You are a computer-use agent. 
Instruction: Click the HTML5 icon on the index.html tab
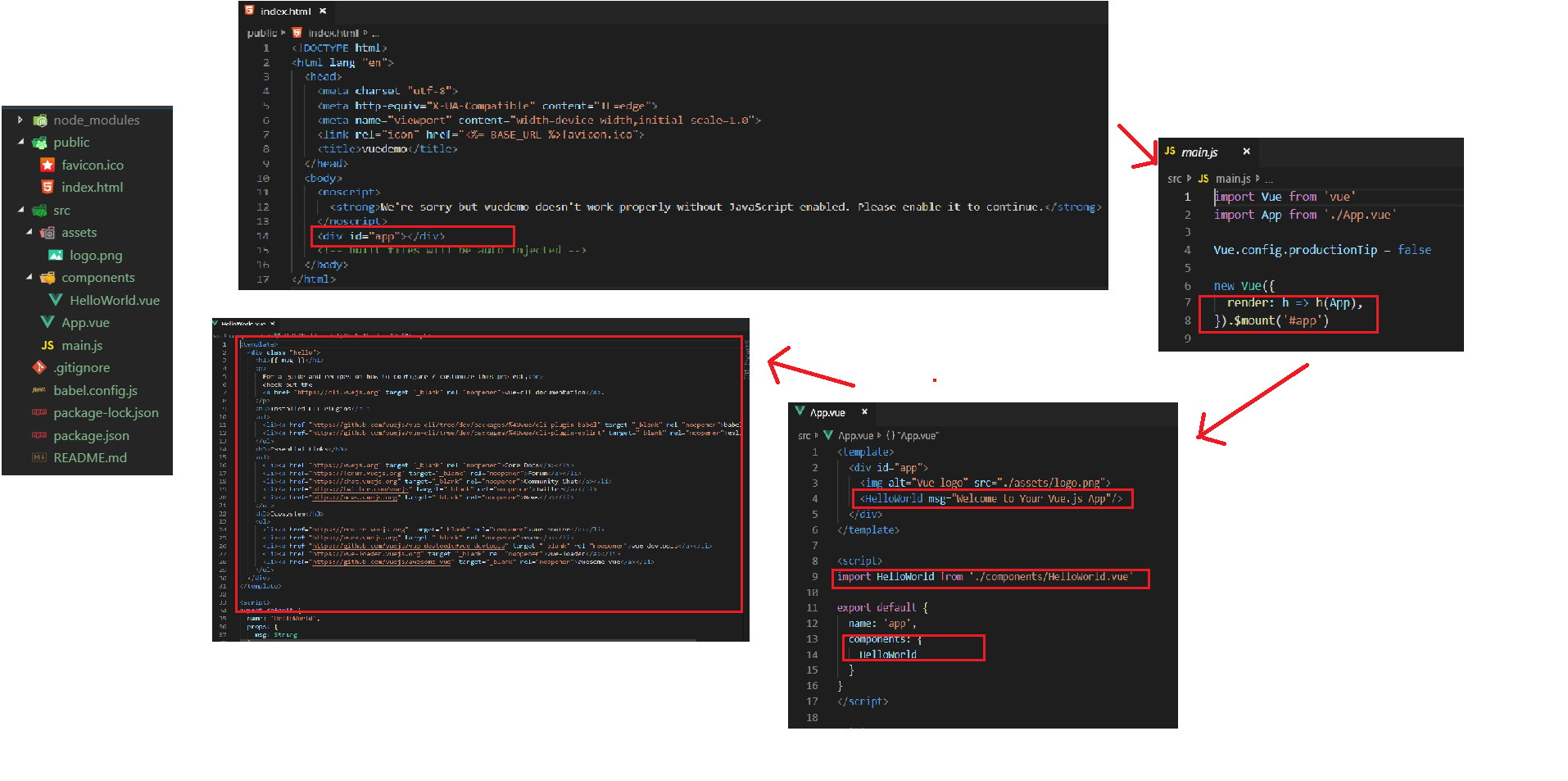coord(250,11)
